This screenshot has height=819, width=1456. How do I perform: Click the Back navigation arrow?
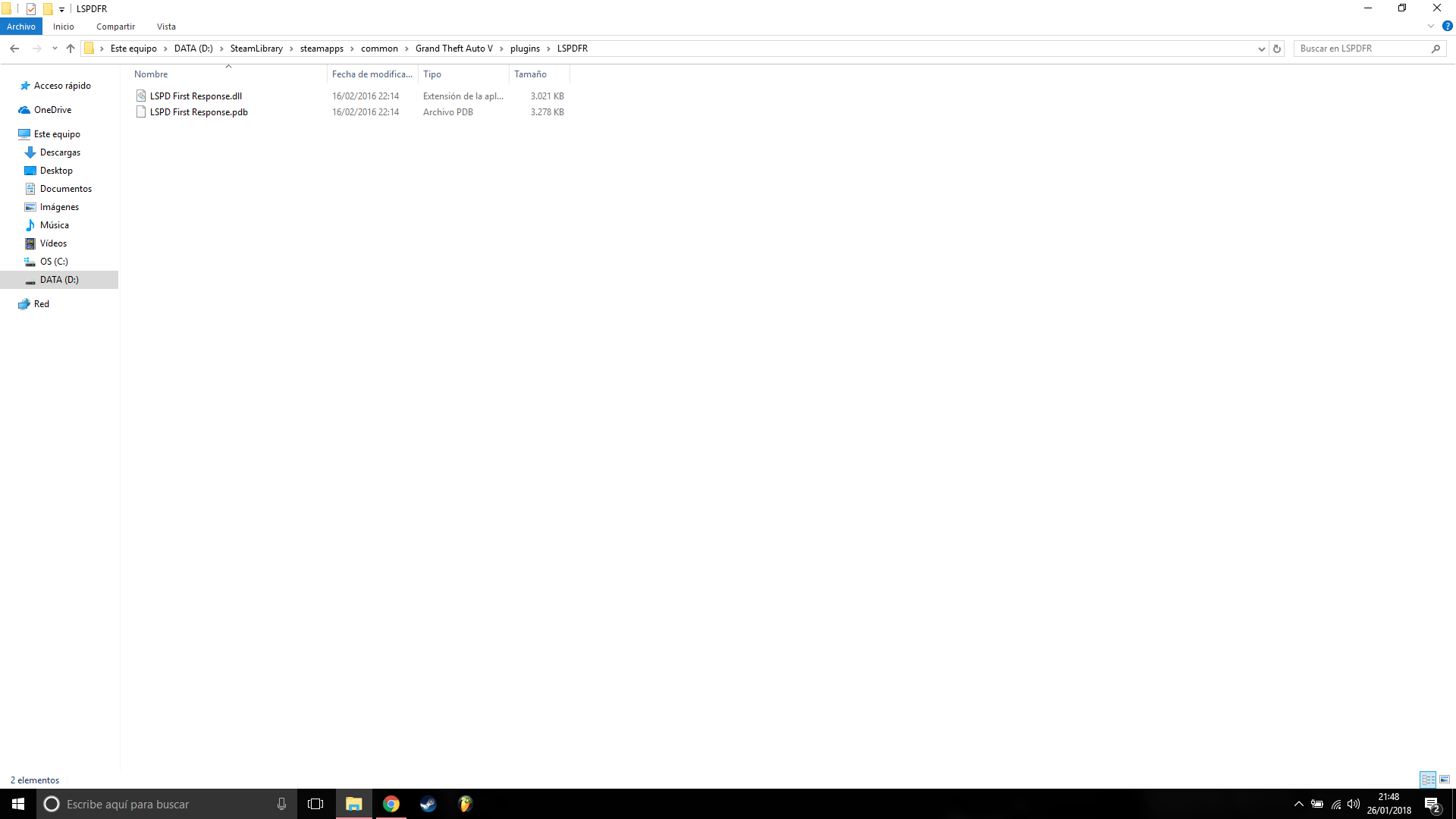14,49
